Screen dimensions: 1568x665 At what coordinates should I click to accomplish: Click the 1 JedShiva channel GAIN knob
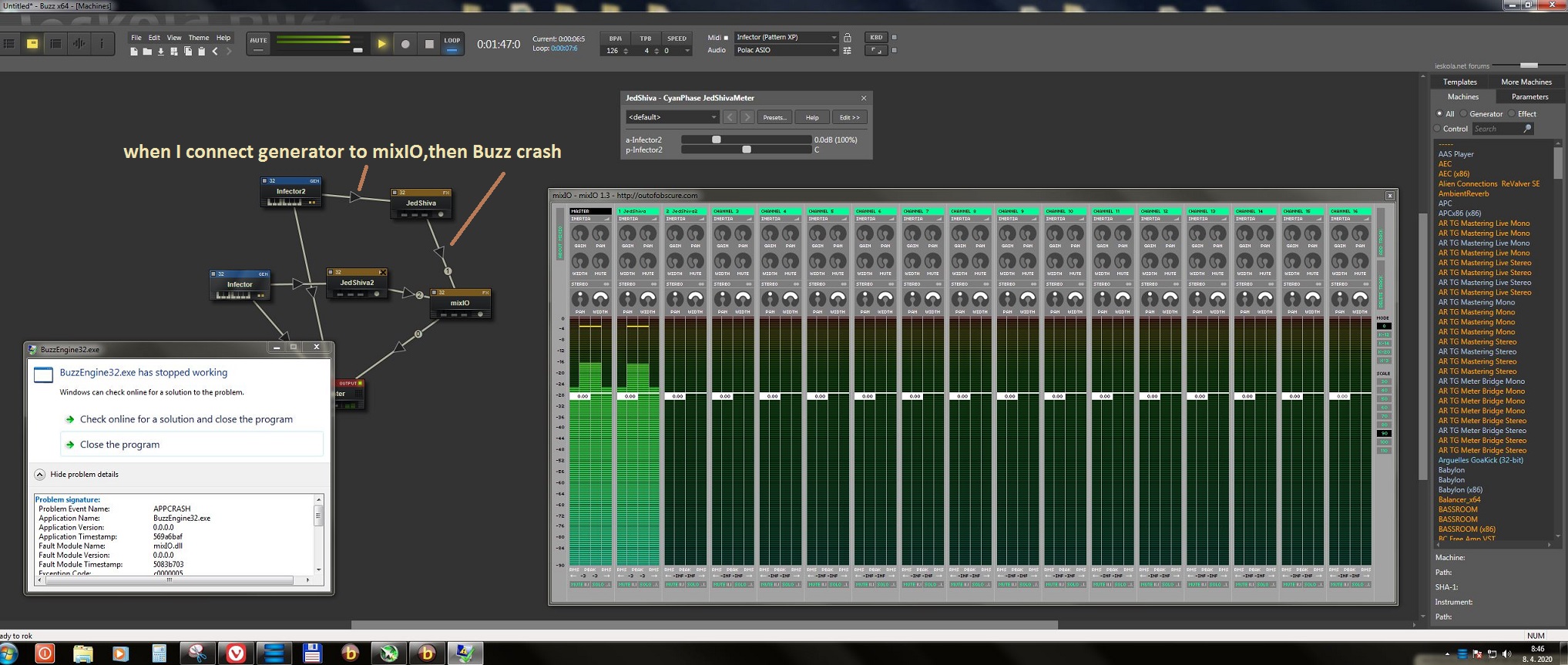click(x=627, y=233)
